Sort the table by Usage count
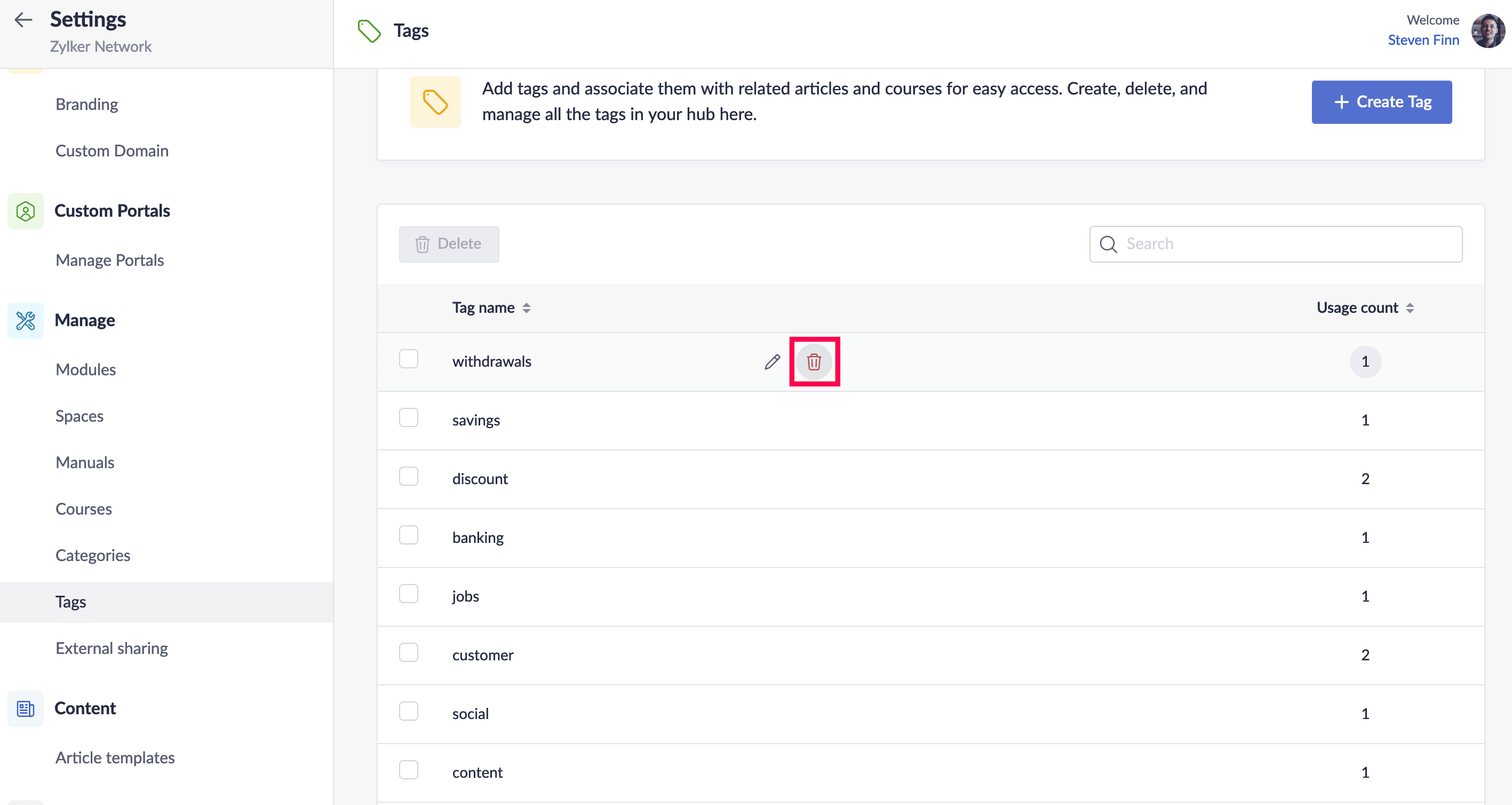This screenshot has width=1512, height=805. pos(1410,308)
